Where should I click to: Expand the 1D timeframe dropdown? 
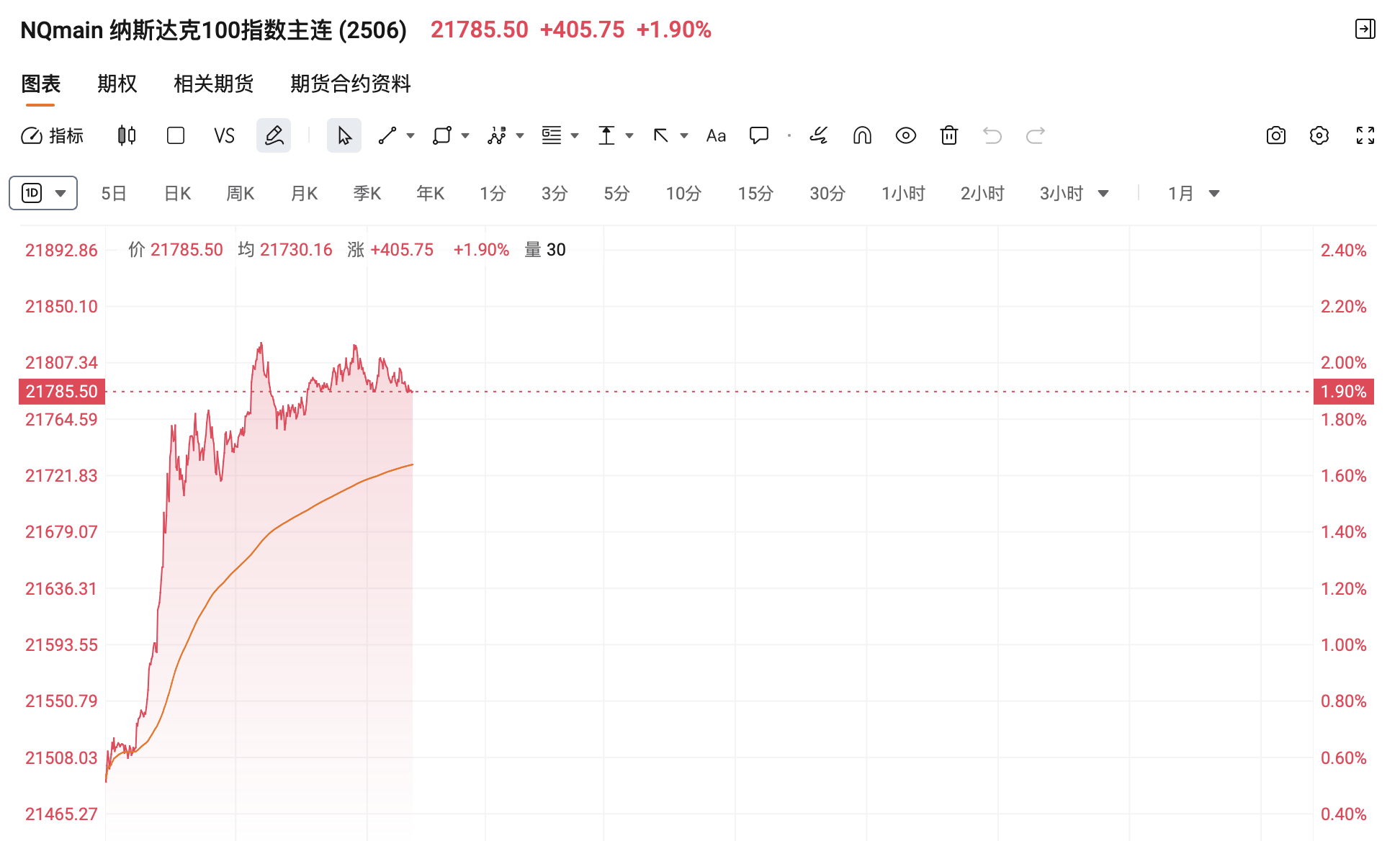[43, 193]
